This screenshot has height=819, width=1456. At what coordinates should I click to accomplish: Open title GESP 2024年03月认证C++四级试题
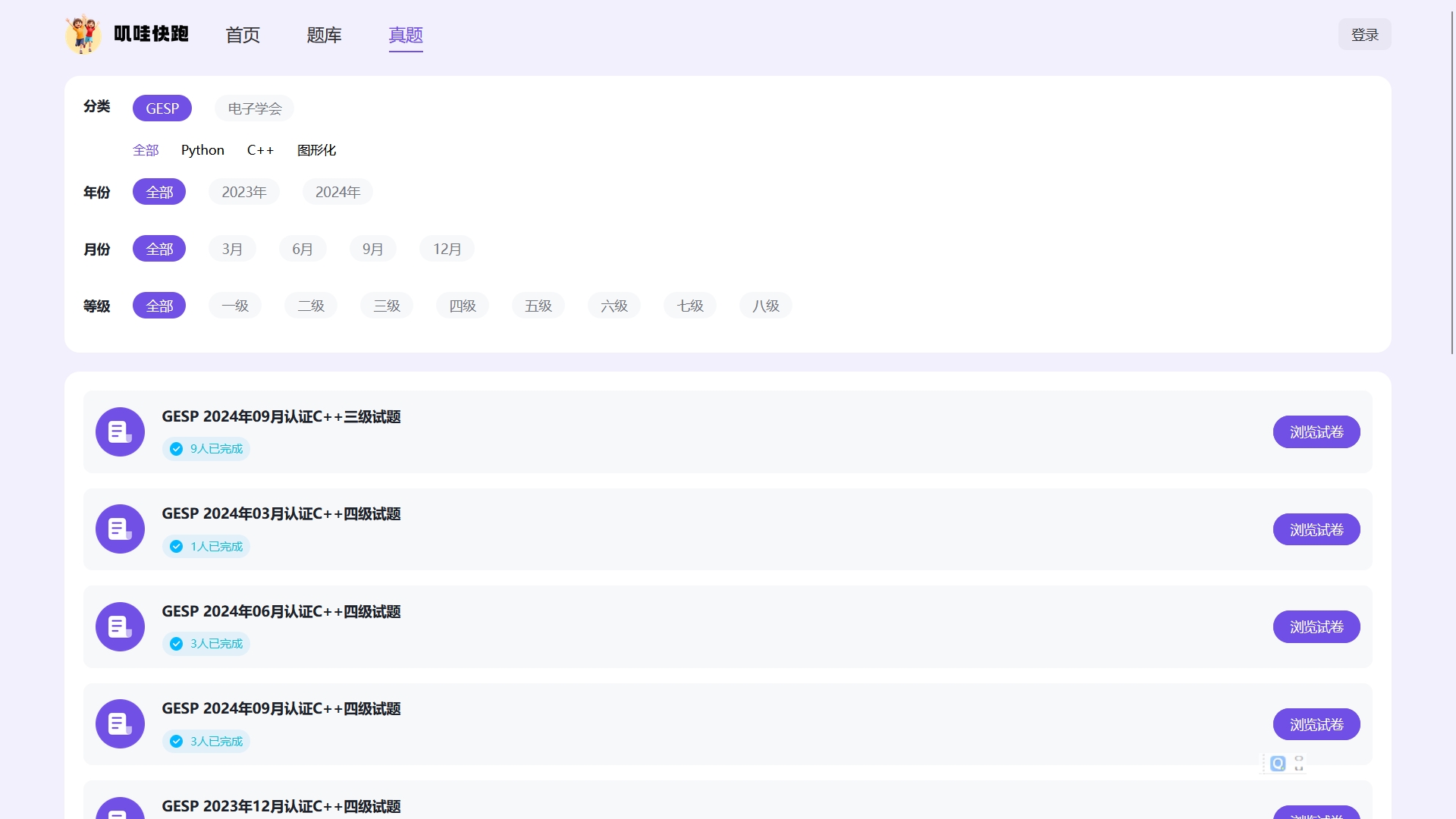pos(281,513)
